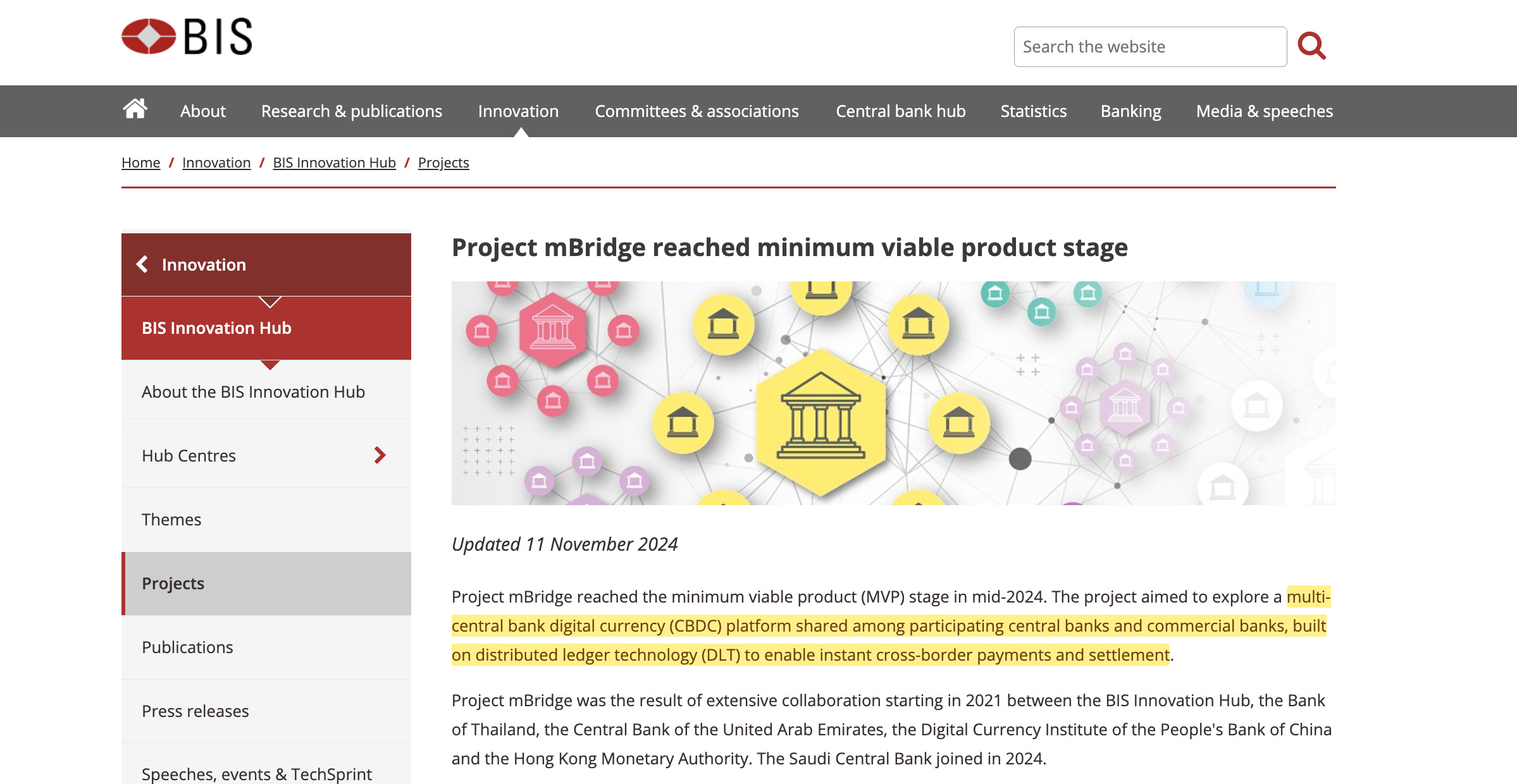Open Committees & associations menu
The width and height of the screenshot is (1517, 784).
(697, 111)
